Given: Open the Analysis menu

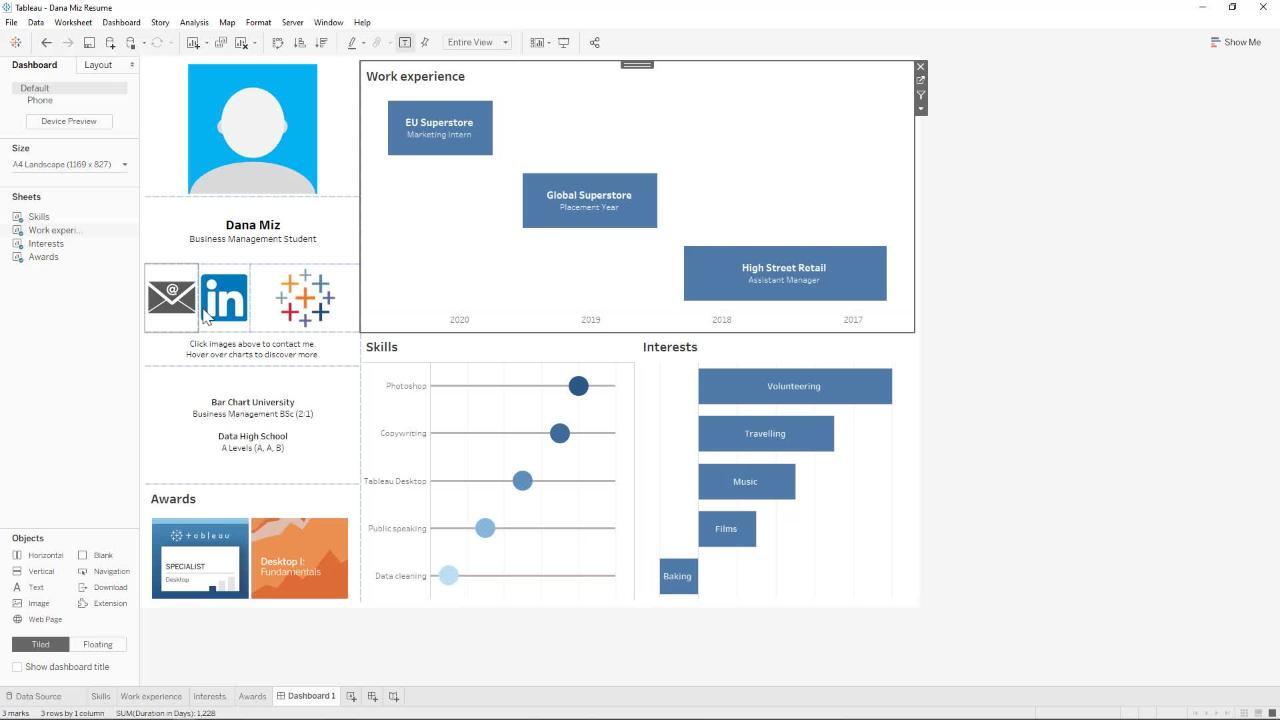Looking at the screenshot, I should click(194, 22).
